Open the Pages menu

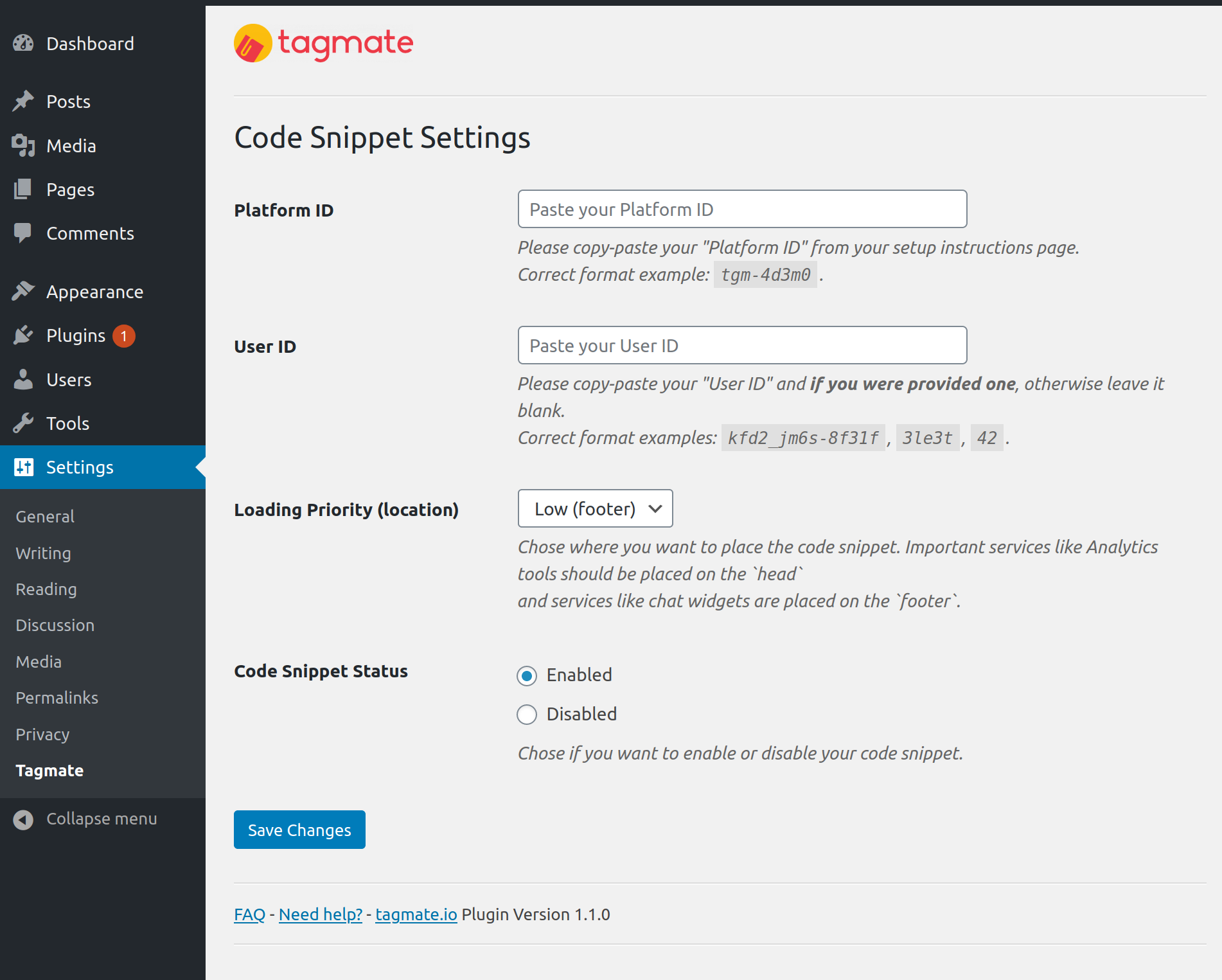103,190
